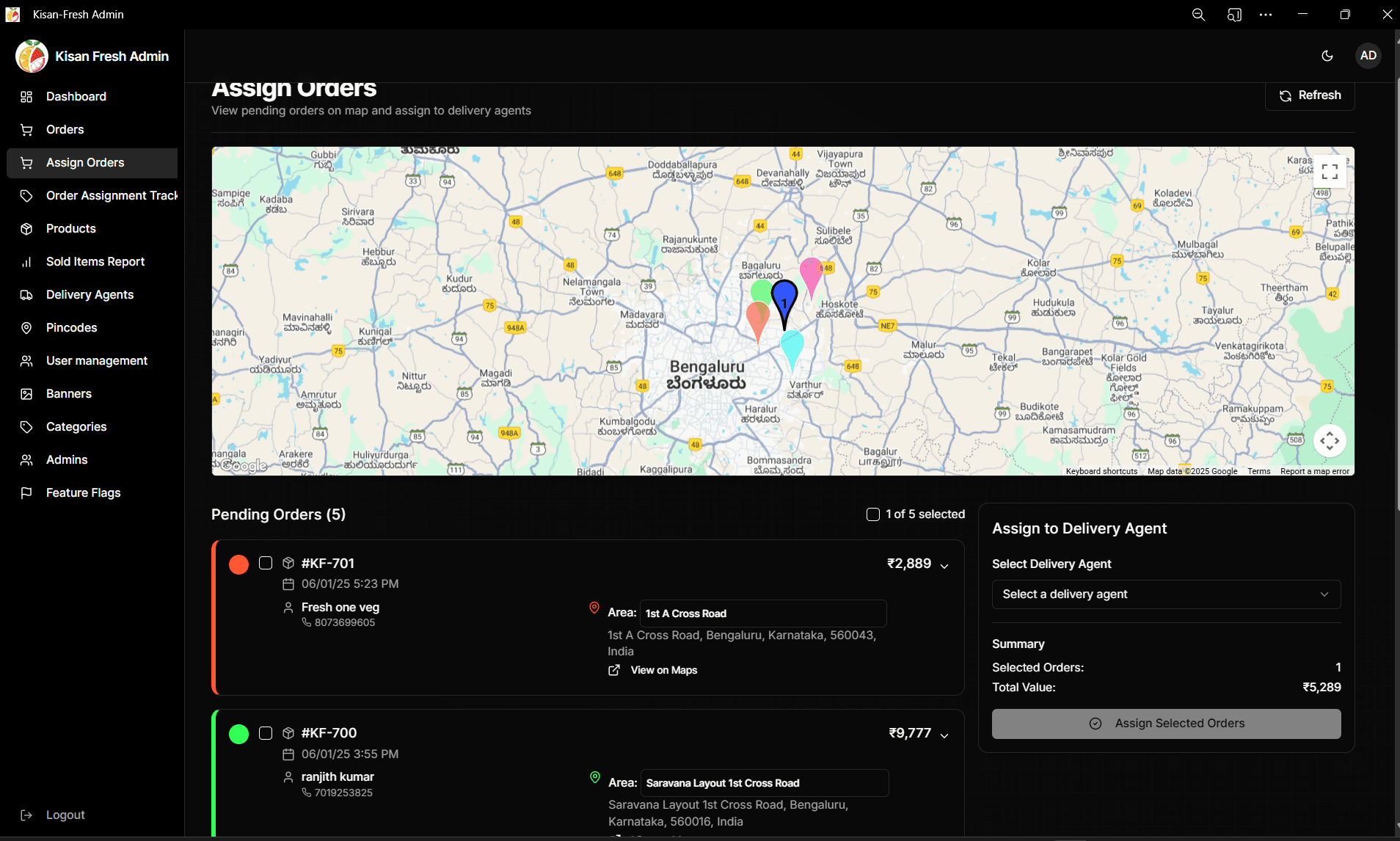Viewport: 1400px width, 841px height.
Task: Open the Select a delivery agent dropdown
Action: point(1166,594)
